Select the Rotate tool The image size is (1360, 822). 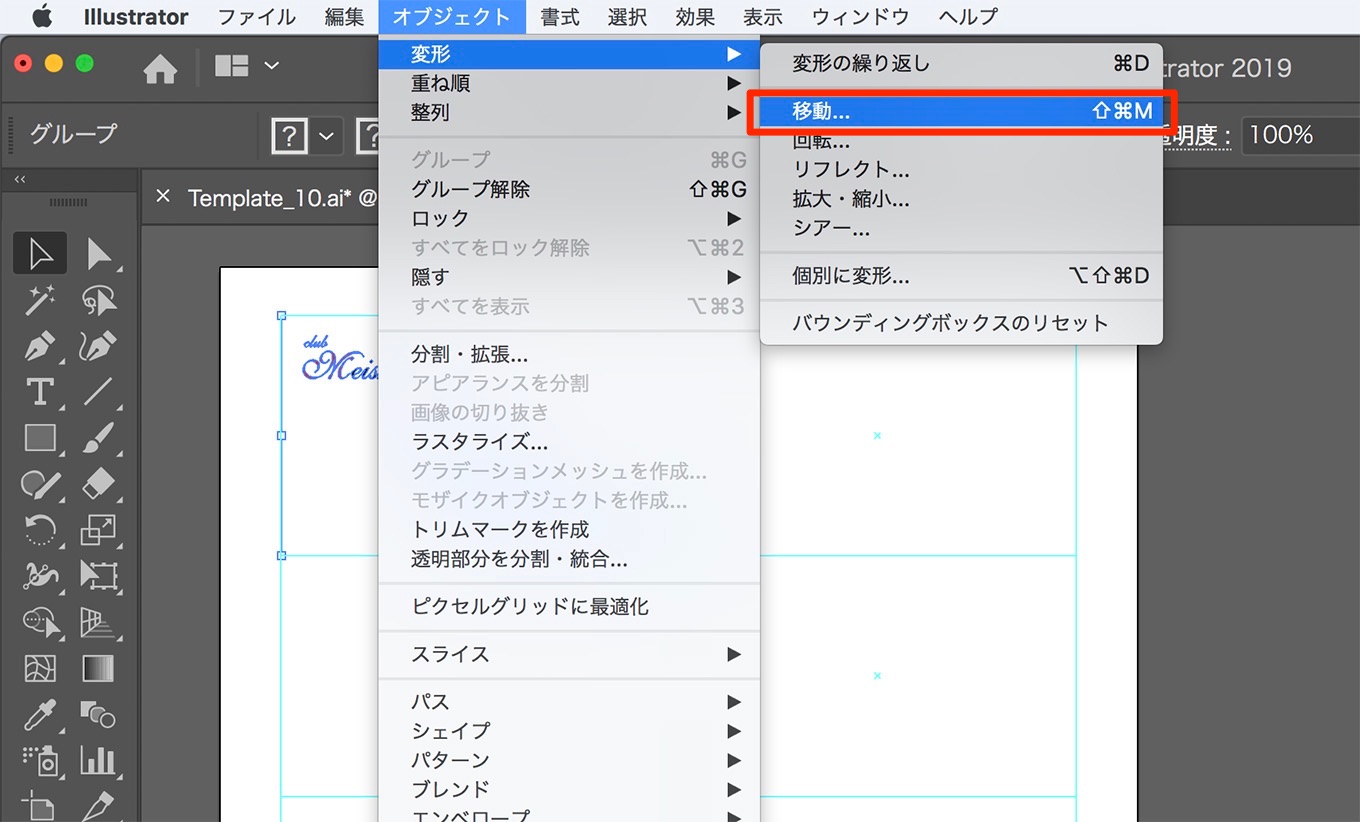[40, 530]
